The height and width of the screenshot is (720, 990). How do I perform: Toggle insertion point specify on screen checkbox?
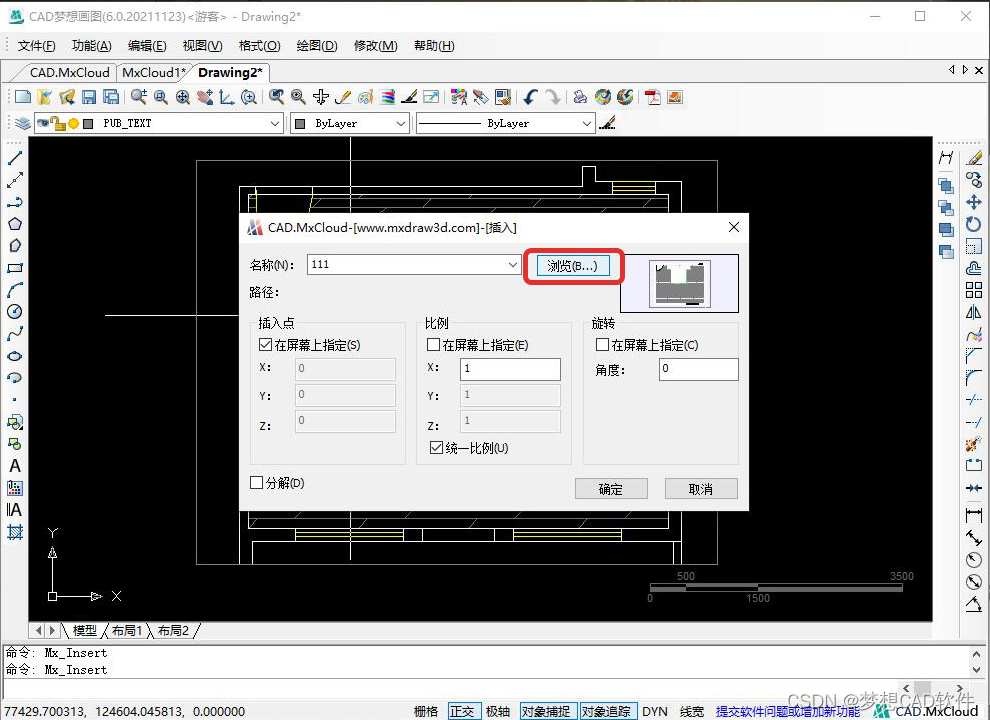coord(265,345)
